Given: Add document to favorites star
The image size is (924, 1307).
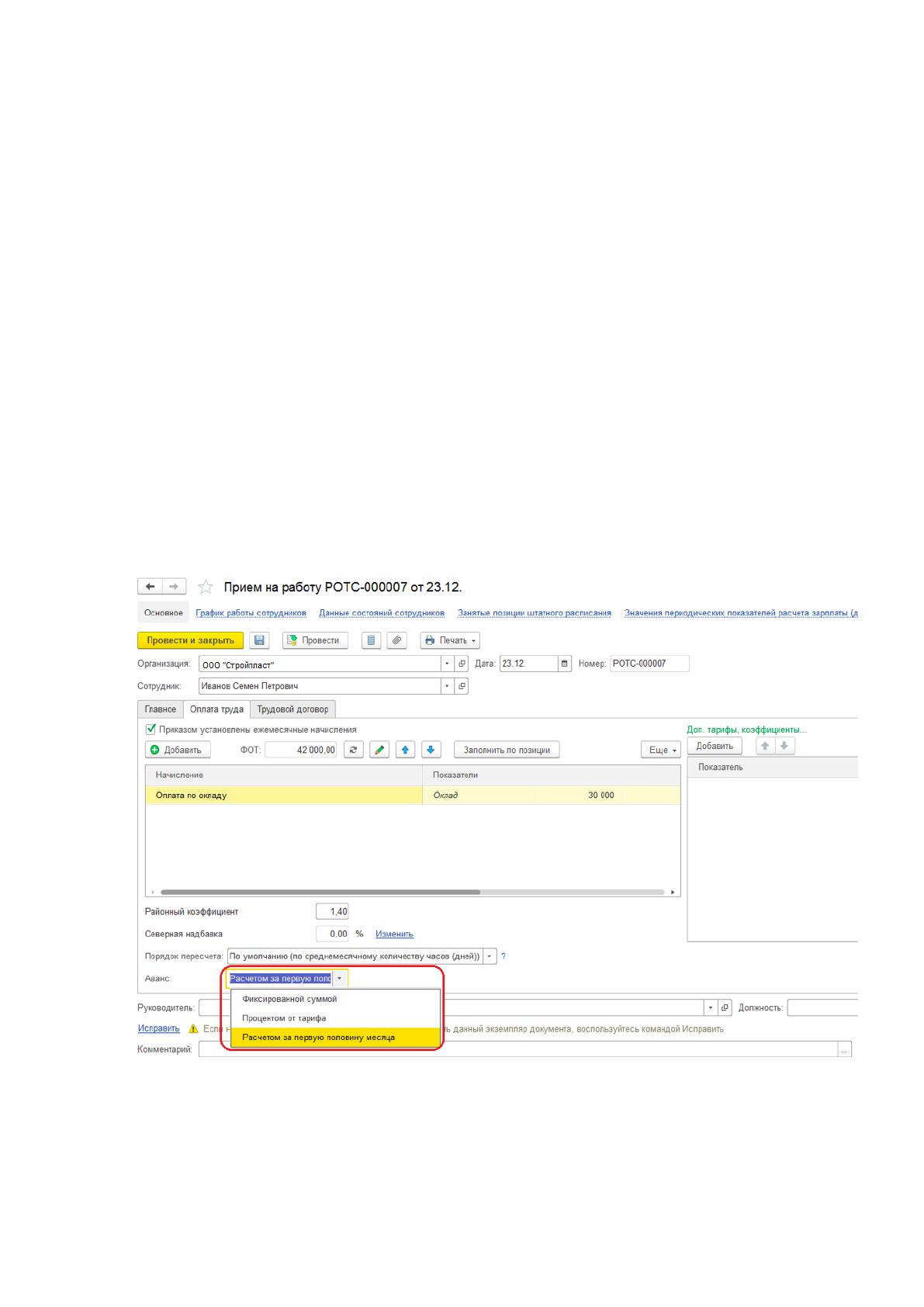Looking at the screenshot, I should 205,588.
